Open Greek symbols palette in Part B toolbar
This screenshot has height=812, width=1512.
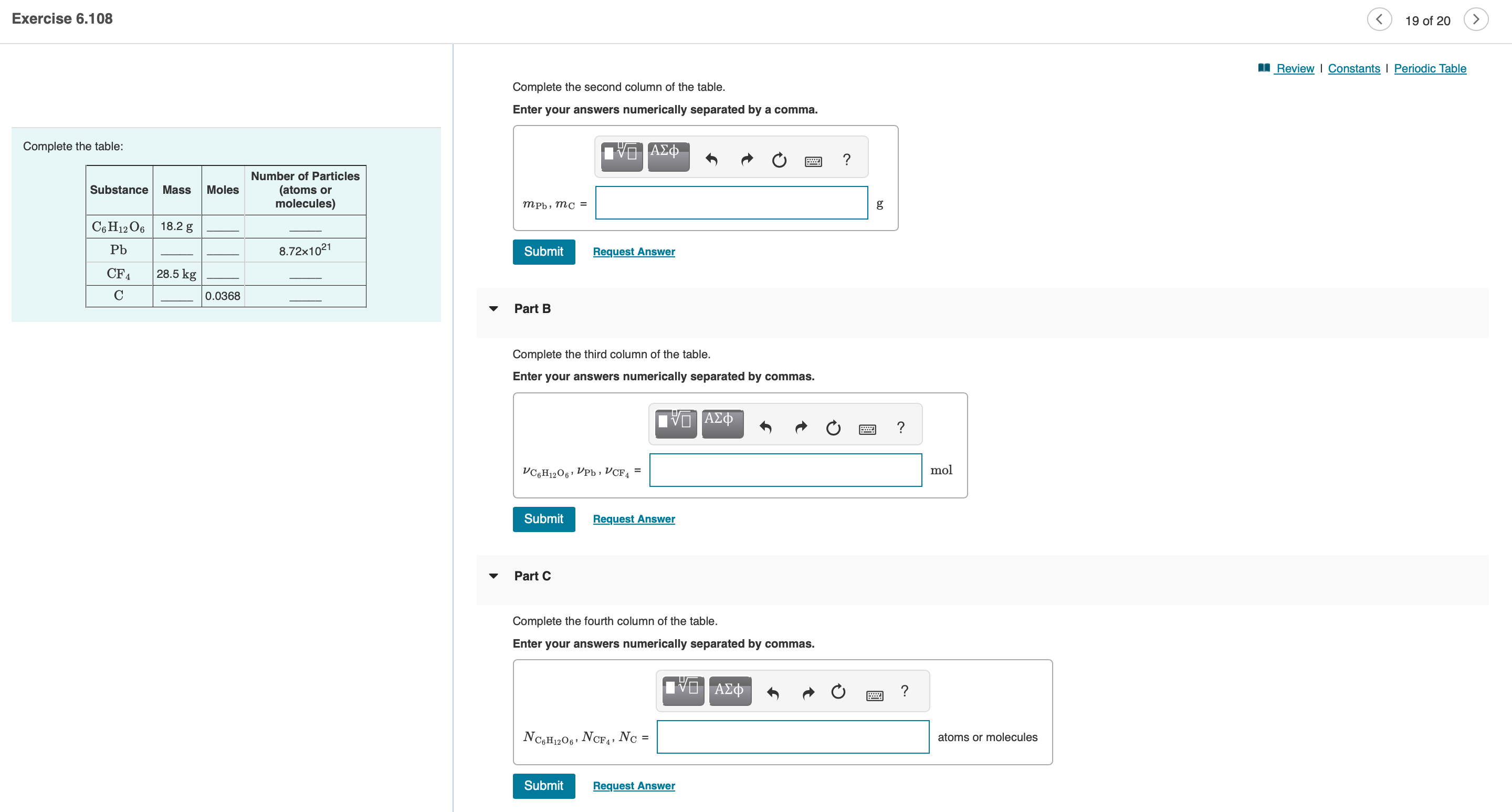coord(722,423)
